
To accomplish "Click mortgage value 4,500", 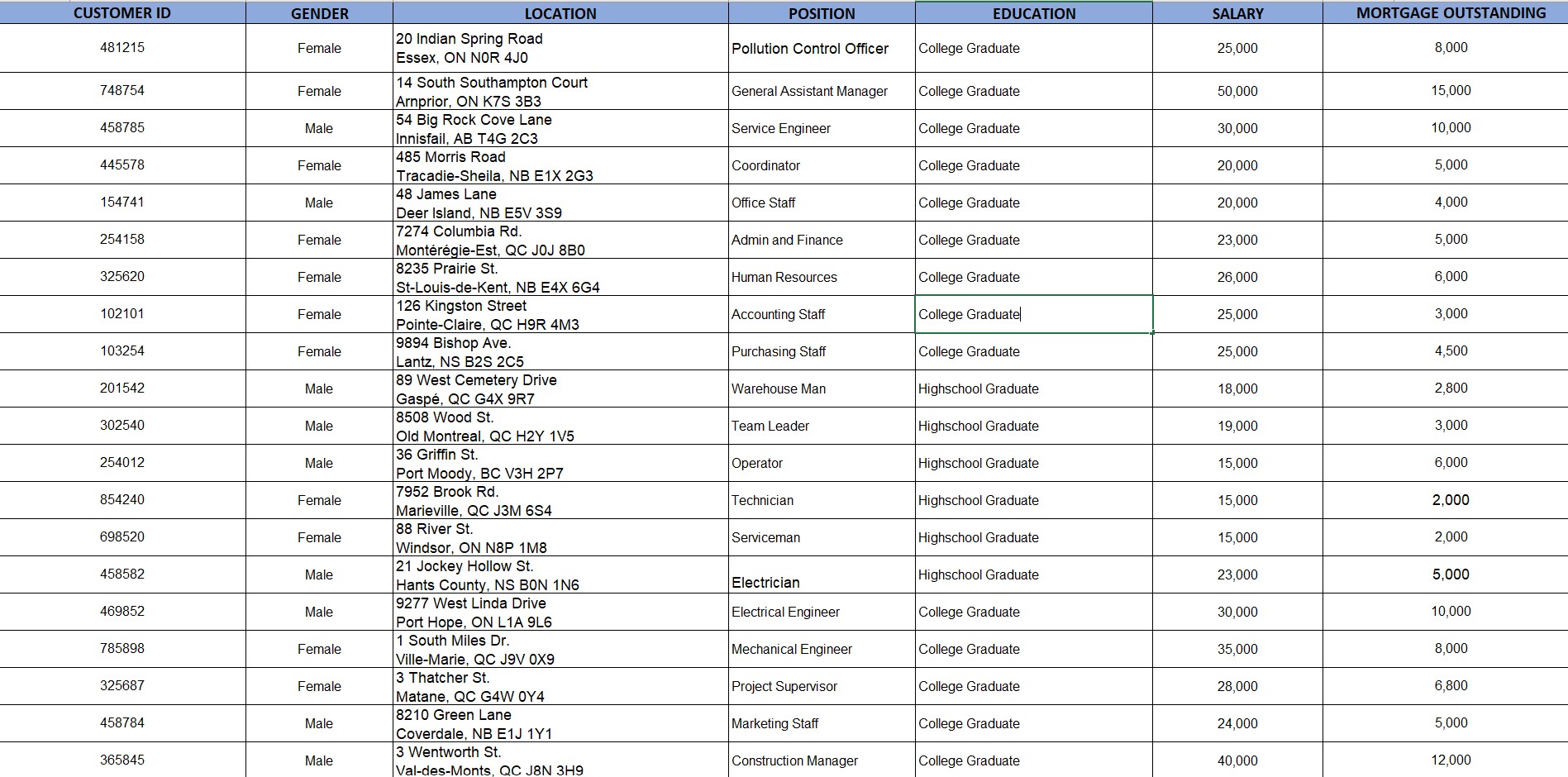I will (1451, 351).
